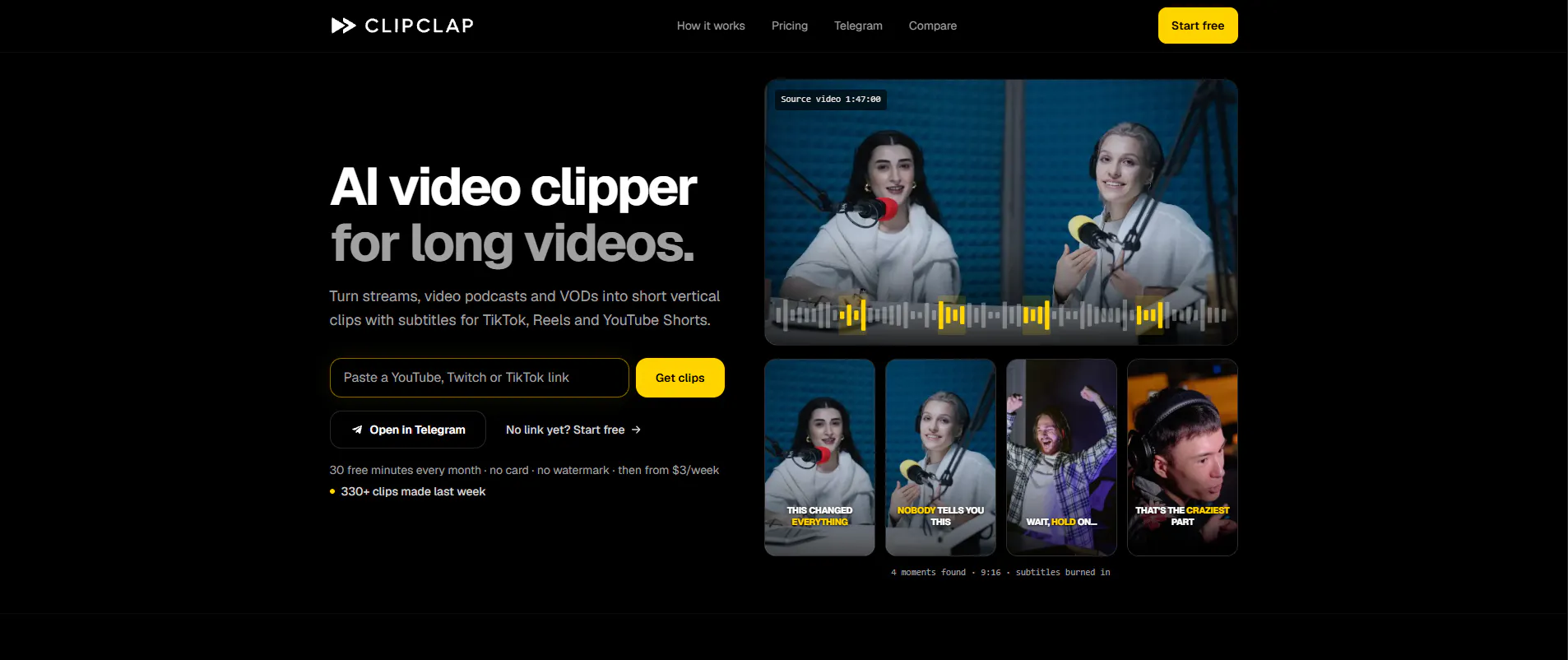Click the paper plane icon on the Telegram button
Viewport: 1568px width, 660px height.
pos(357,430)
